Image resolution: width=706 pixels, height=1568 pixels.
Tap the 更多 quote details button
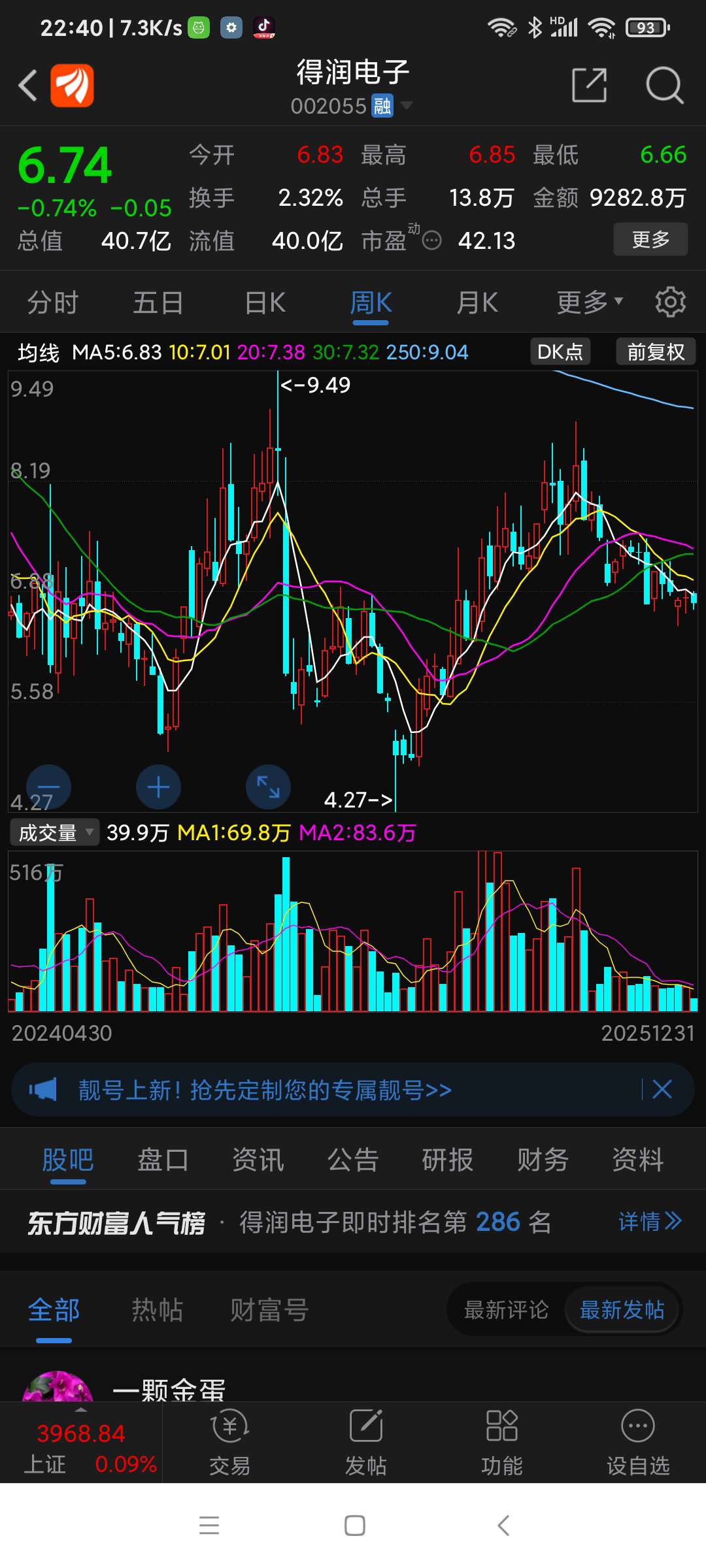click(x=650, y=239)
